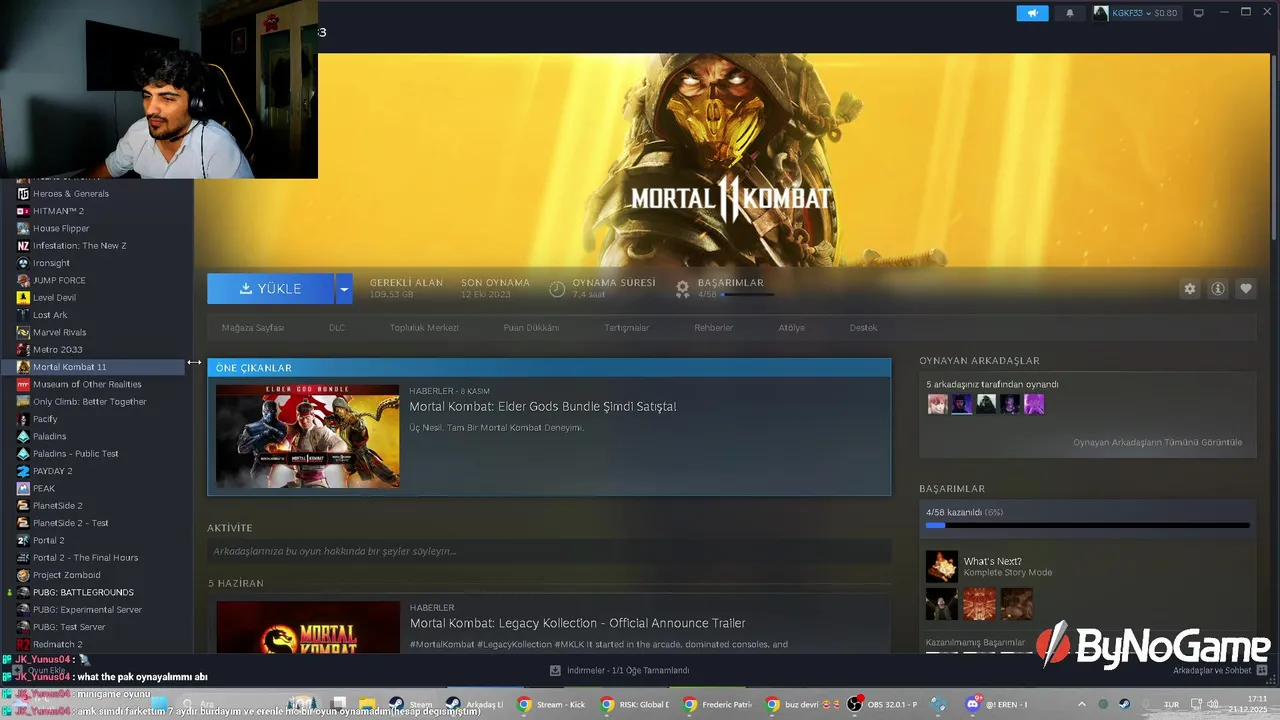Select PUBG: BATTLEGROUNDS in library
1280x720 pixels.
[83, 592]
